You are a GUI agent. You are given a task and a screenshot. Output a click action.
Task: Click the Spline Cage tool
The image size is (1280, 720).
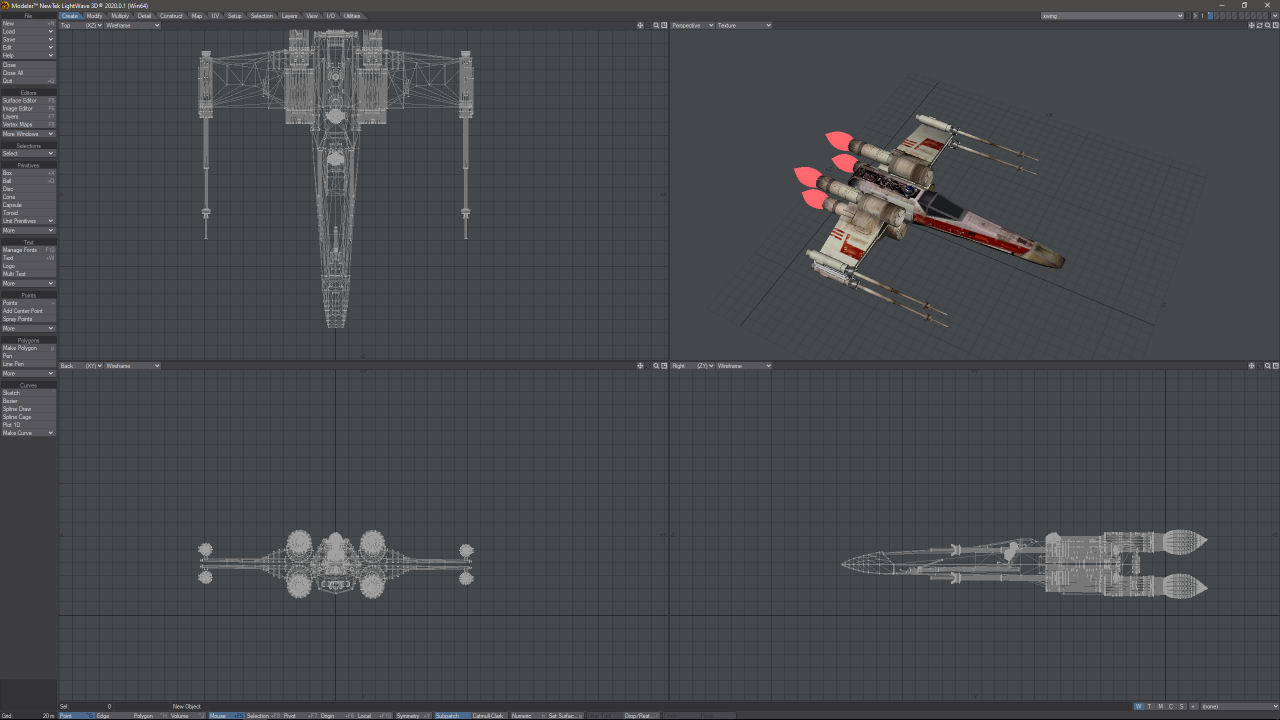(x=28, y=417)
